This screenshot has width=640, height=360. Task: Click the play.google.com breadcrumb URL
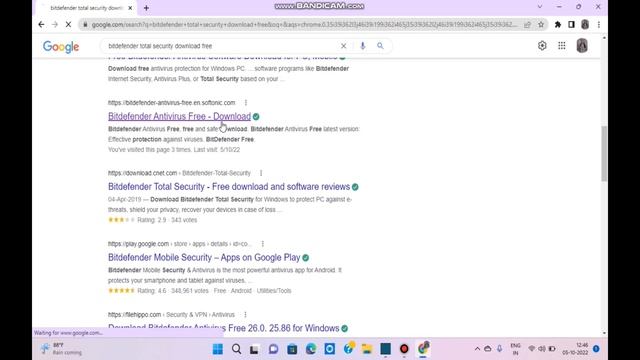(180, 244)
